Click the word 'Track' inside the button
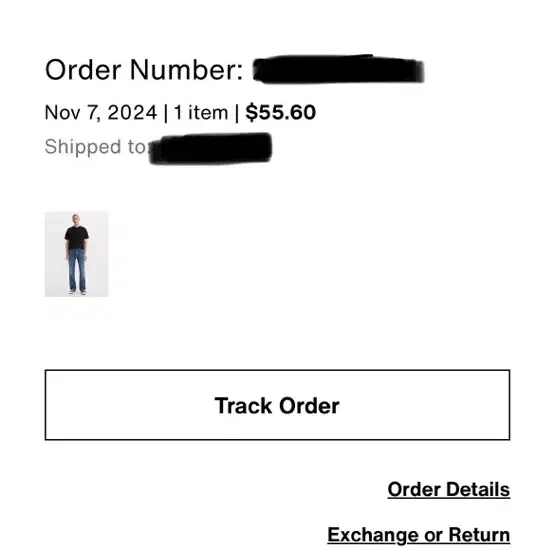 tap(244, 406)
